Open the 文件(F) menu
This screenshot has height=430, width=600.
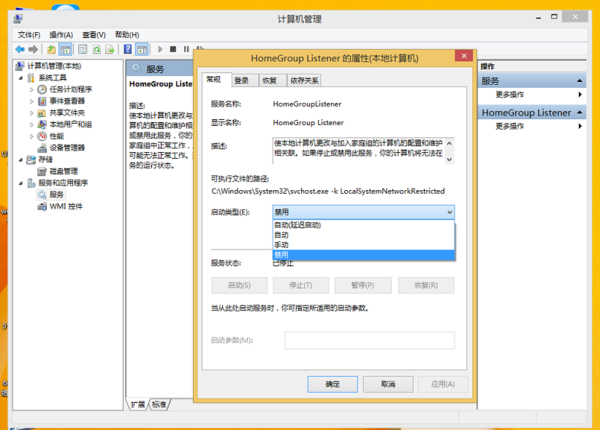[x=29, y=35]
